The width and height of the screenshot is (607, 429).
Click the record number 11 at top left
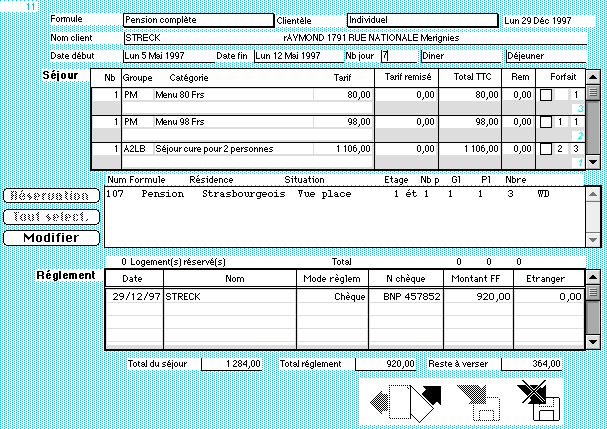[31, 7]
